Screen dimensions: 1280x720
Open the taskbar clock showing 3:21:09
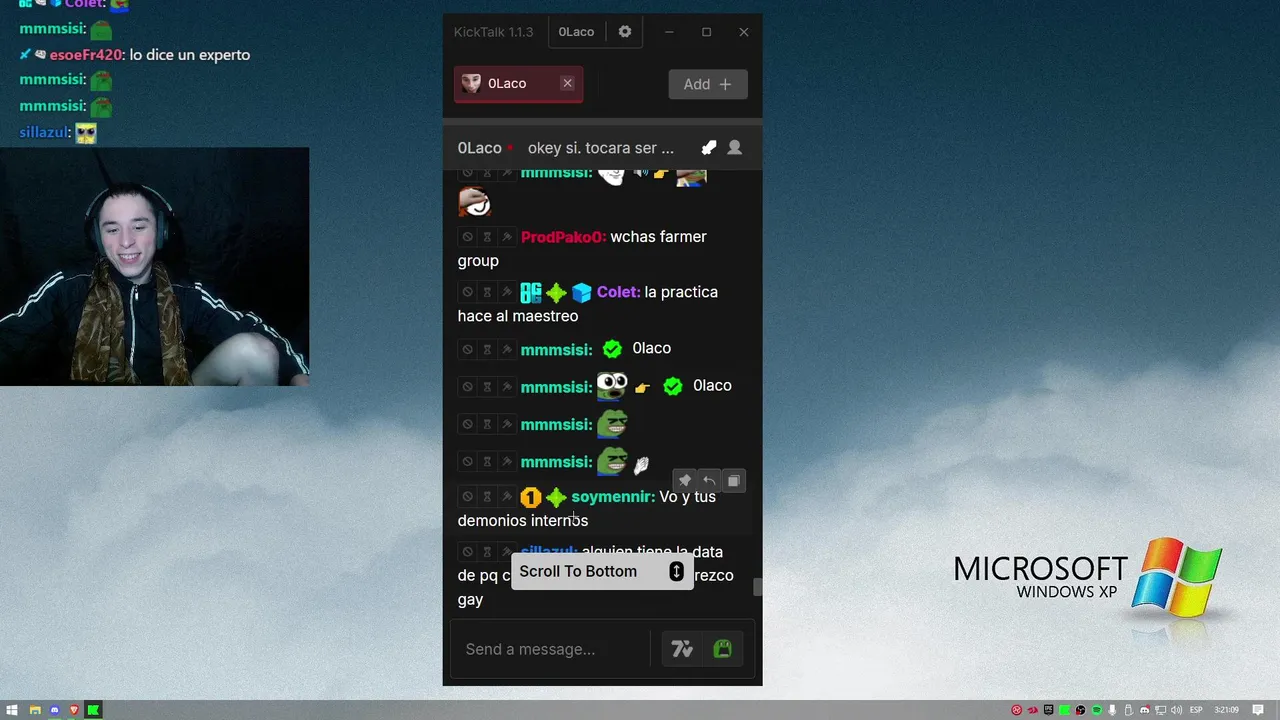click(x=1227, y=710)
